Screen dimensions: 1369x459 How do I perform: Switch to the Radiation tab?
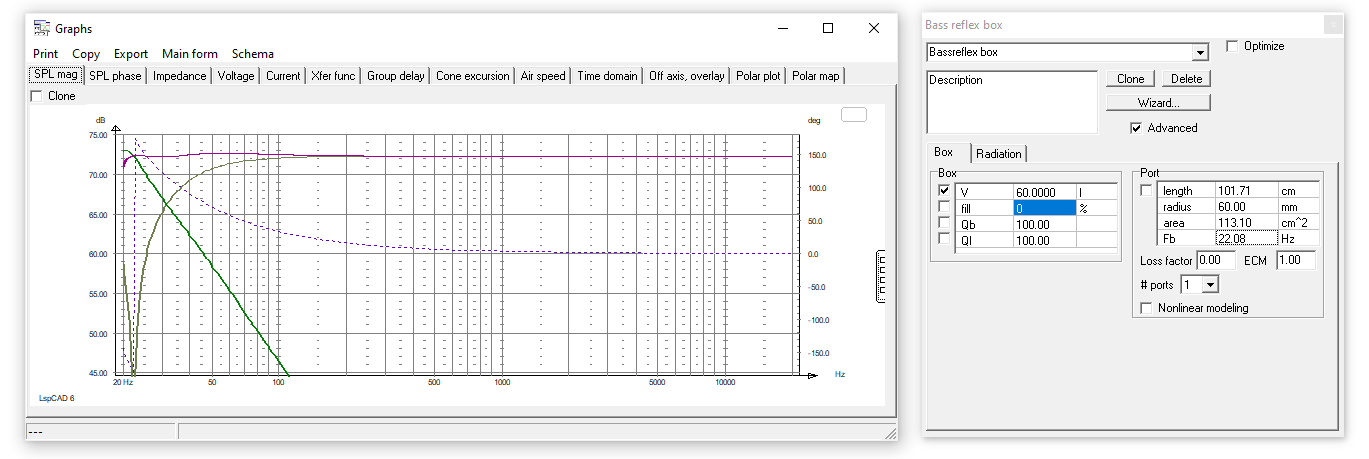coord(999,153)
